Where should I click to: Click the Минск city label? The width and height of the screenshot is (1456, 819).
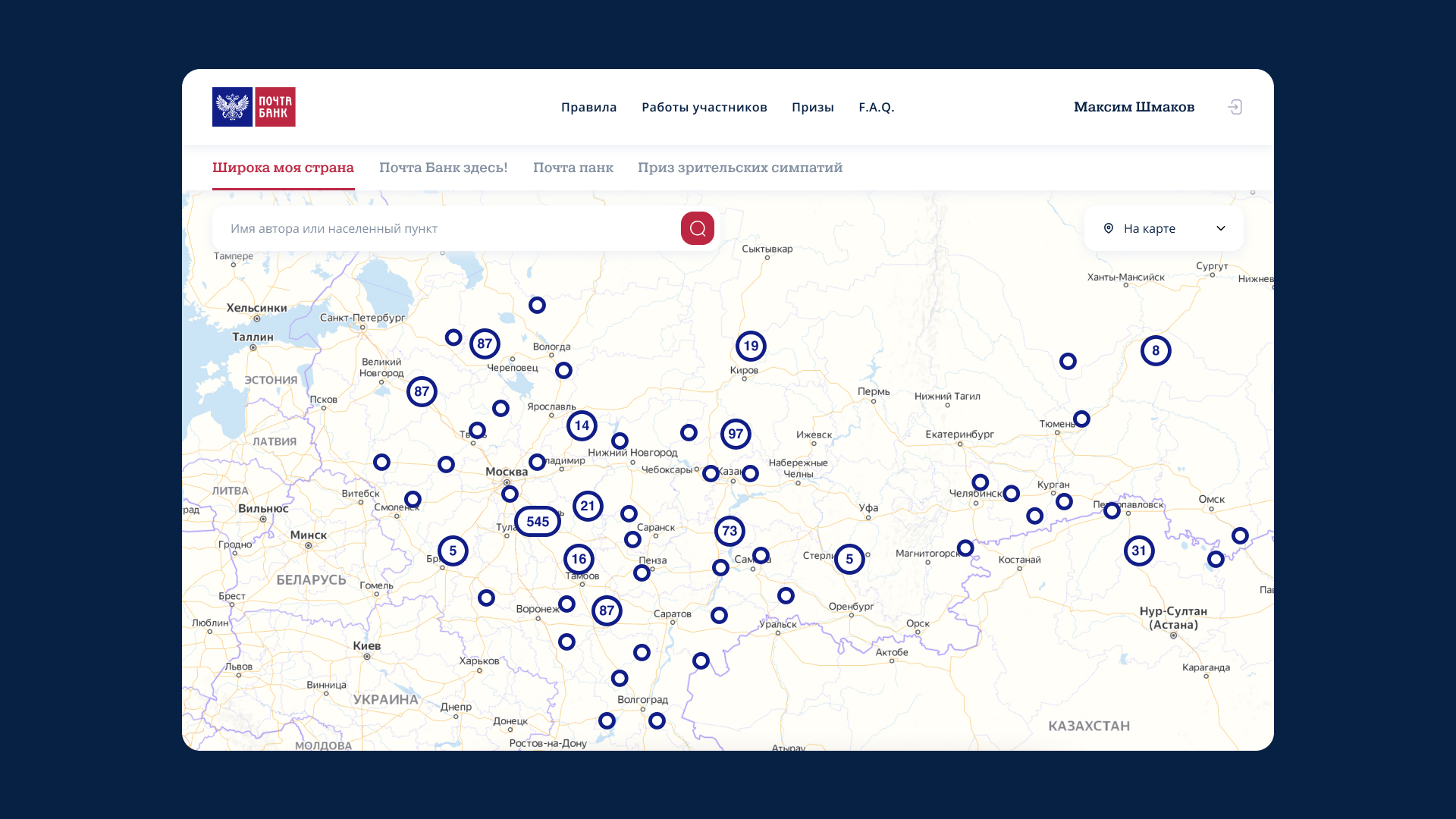pyautogui.click(x=309, y=535)
